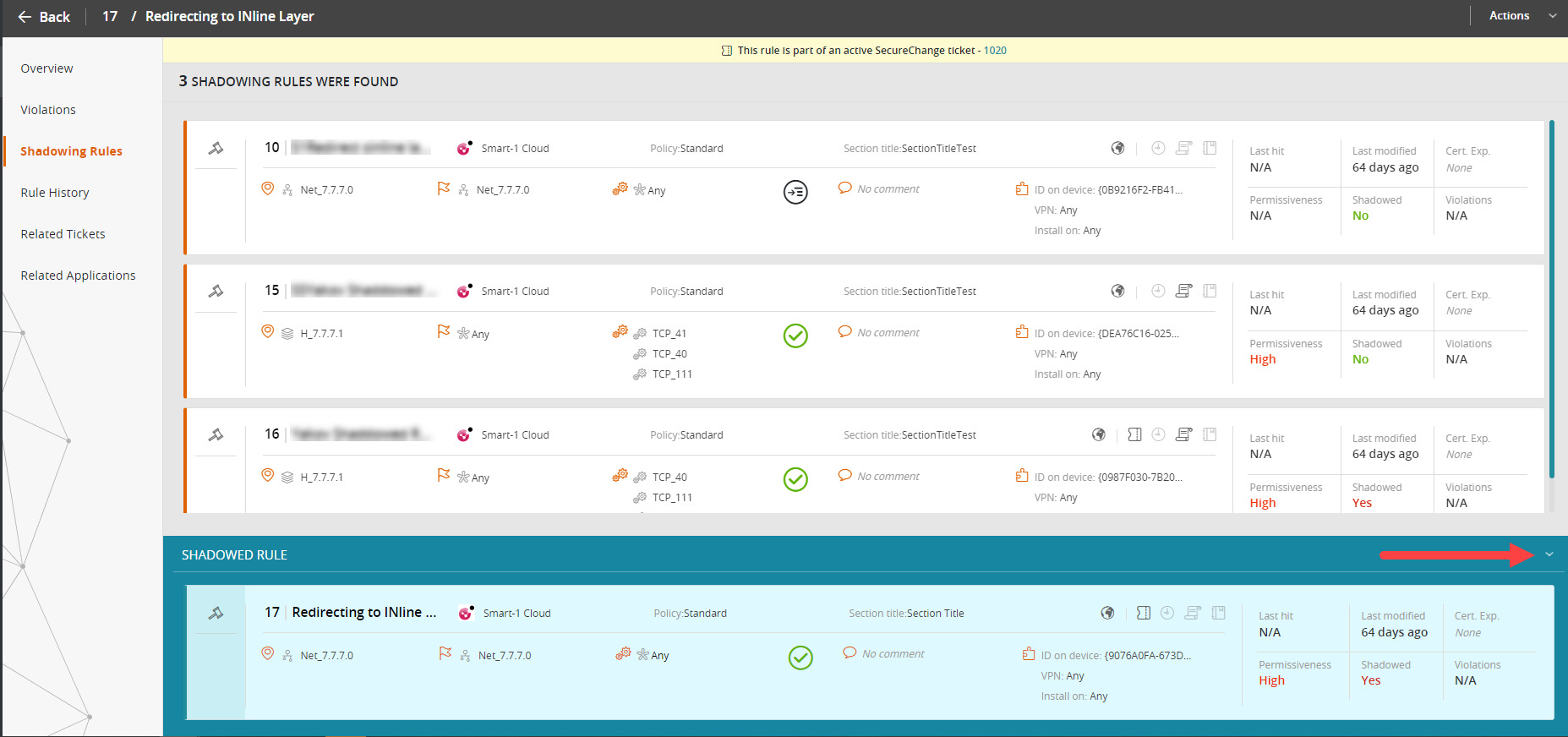Click the clock icon on rule 10
Image resolution: width=1568 pixels, height=737 pixels.
(x=1158, y=148)
